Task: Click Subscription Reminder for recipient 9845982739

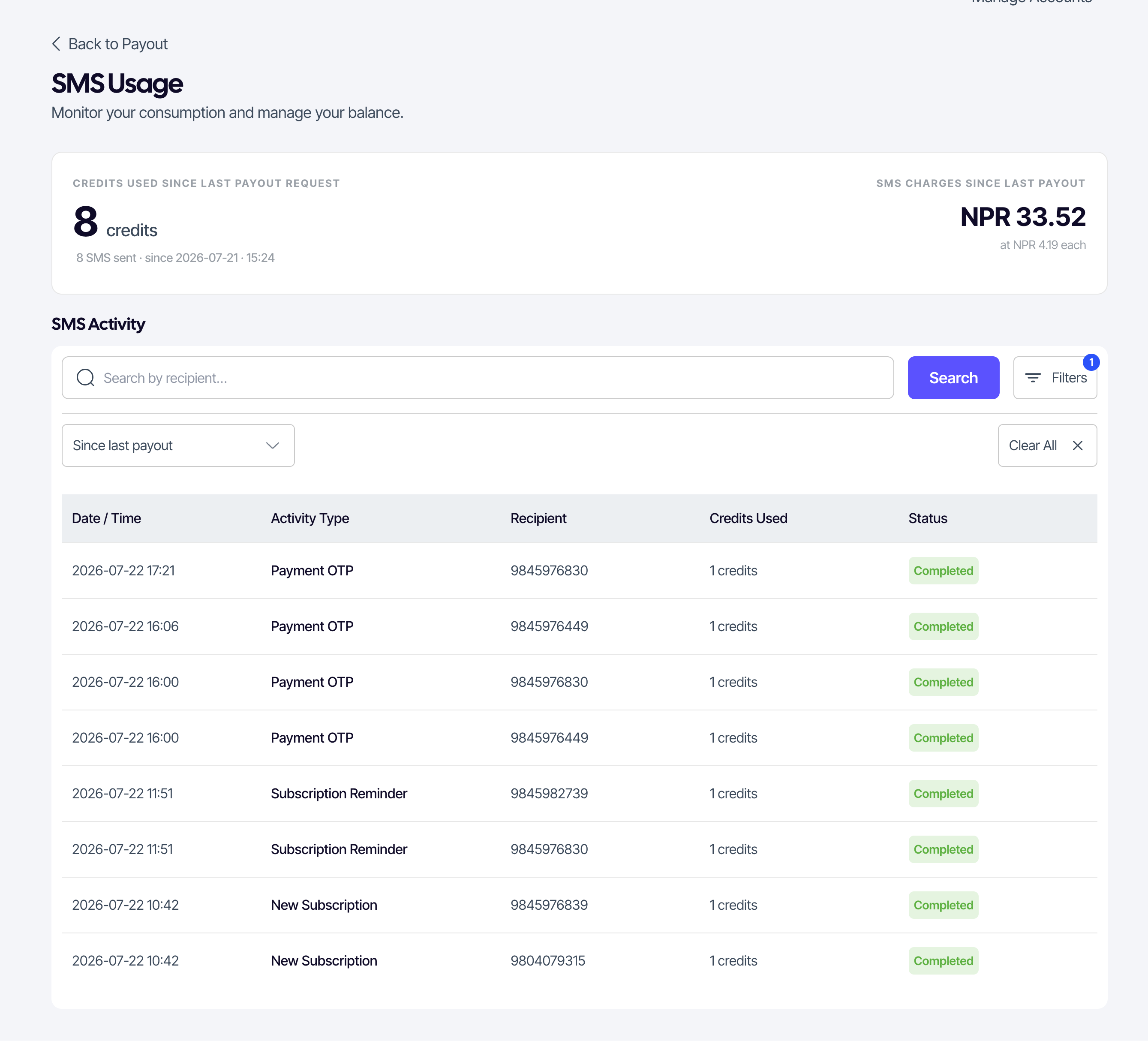Action: click(x=339, y=793)
